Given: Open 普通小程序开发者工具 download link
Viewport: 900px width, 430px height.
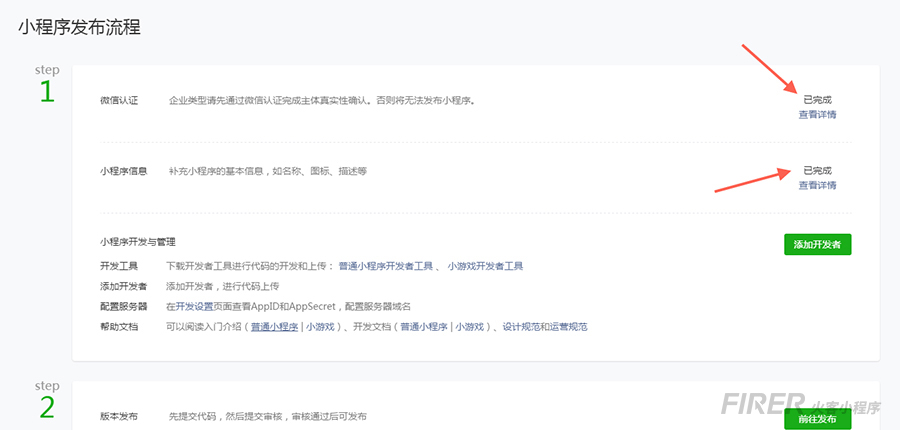Looking at the screenshot, I should pyautogui.click(x=386, y=266).
